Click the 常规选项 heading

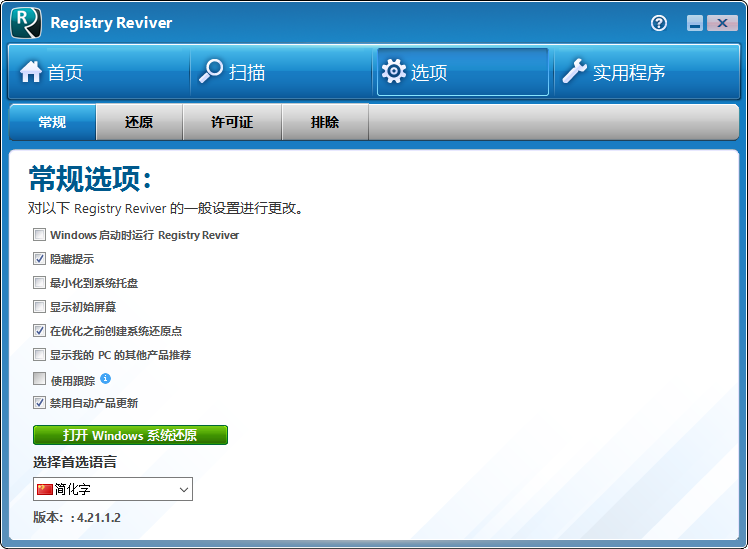(90, 179)
